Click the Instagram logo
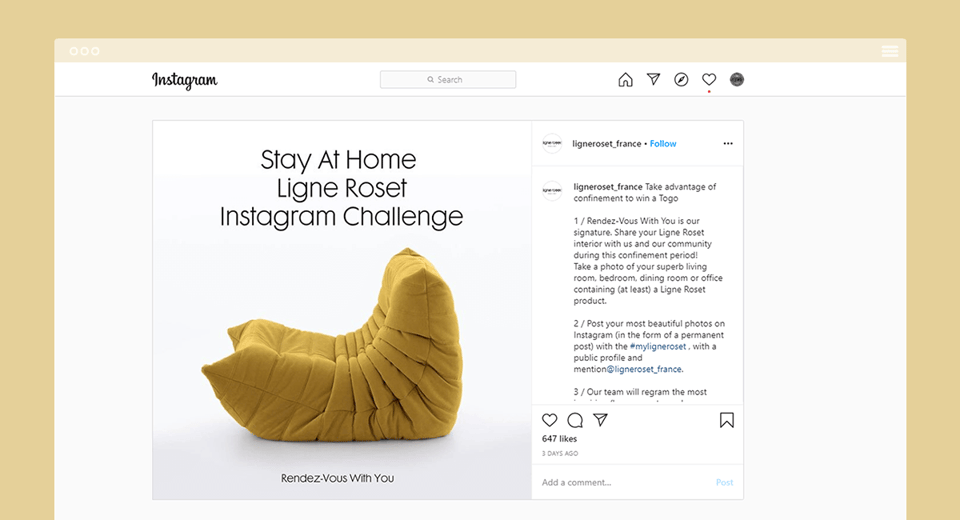Viewport: 960px width, 520px height. tap(184, 80)
